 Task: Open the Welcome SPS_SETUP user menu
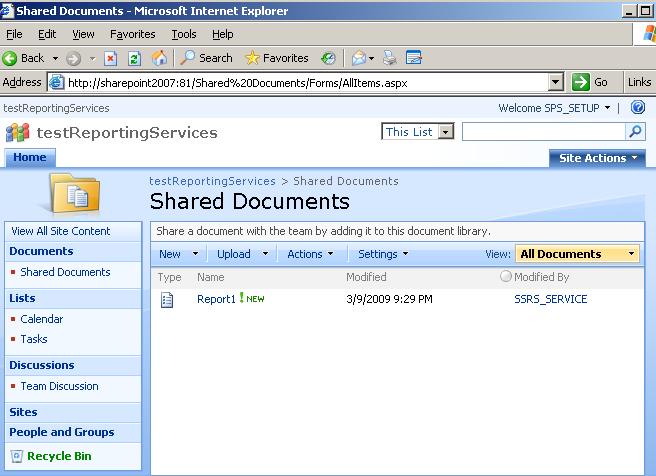[x=554, y=108]
